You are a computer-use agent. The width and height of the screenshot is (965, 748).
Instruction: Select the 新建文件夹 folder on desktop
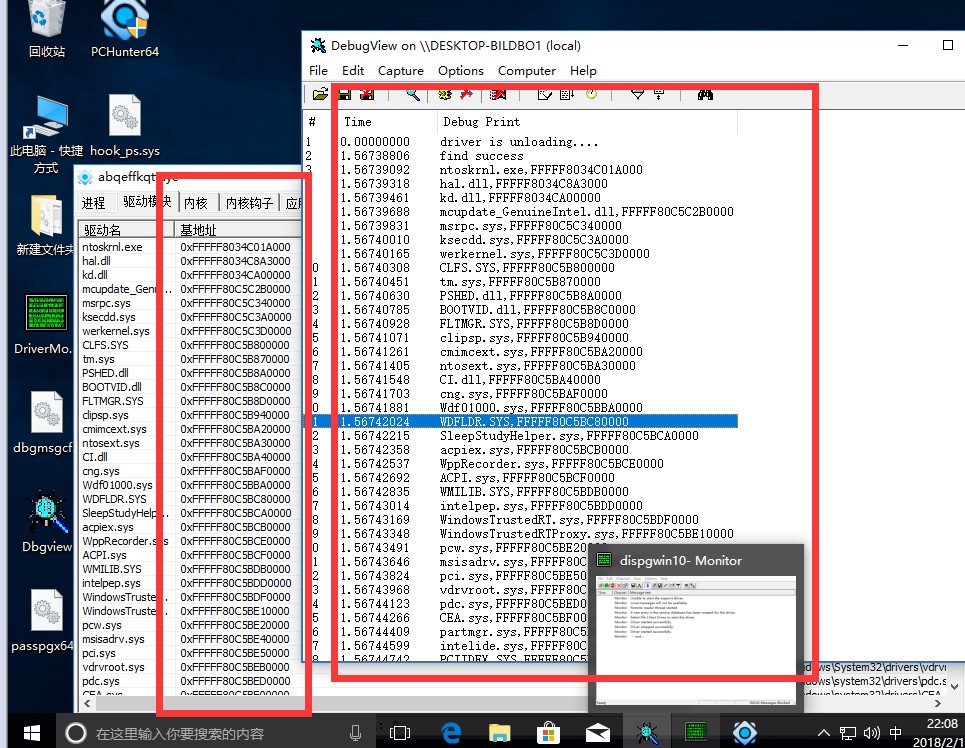(x=45, y=225)
